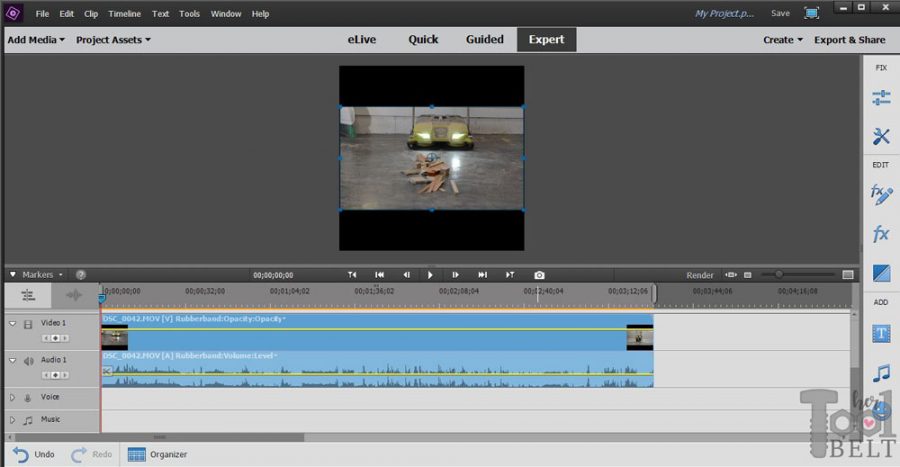Expand the Music track
Viewport: 900px width, 467px height.
[x=12, y=420]
